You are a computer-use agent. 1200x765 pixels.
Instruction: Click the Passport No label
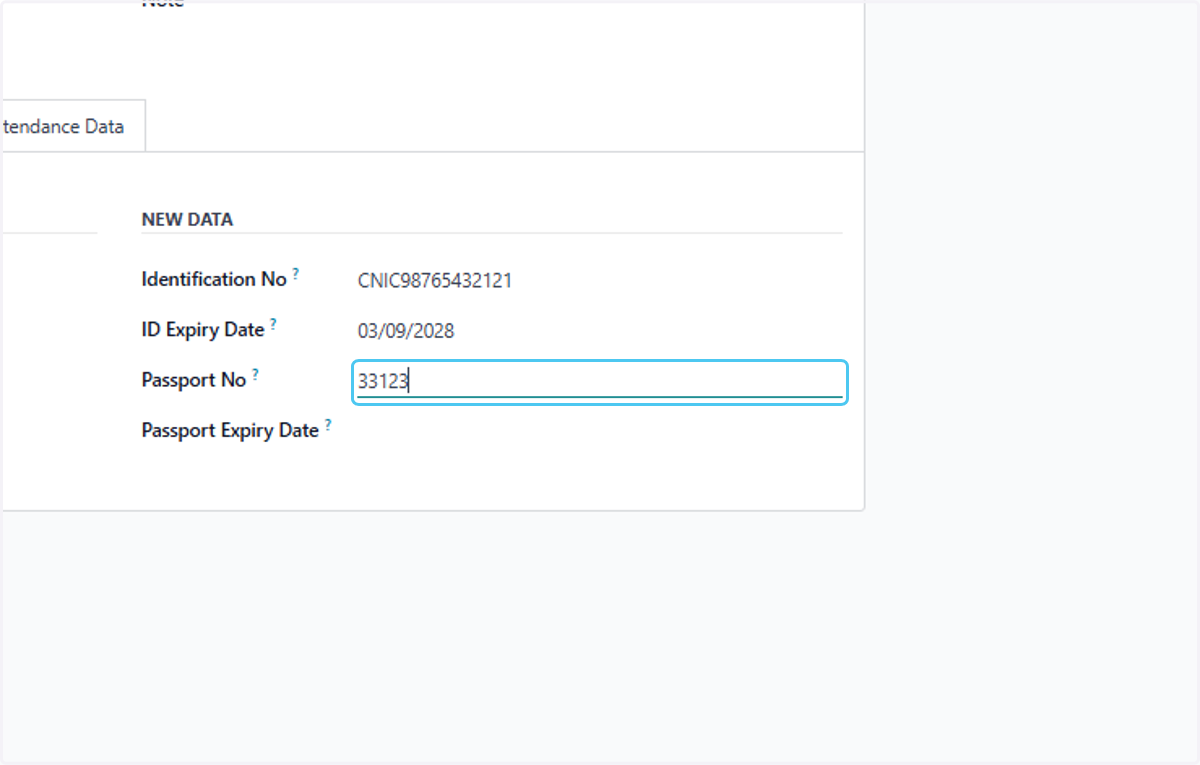point(194,380)
